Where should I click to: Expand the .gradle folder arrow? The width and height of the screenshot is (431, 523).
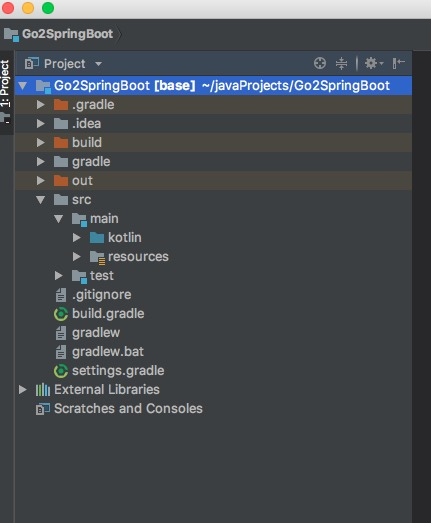40,105
